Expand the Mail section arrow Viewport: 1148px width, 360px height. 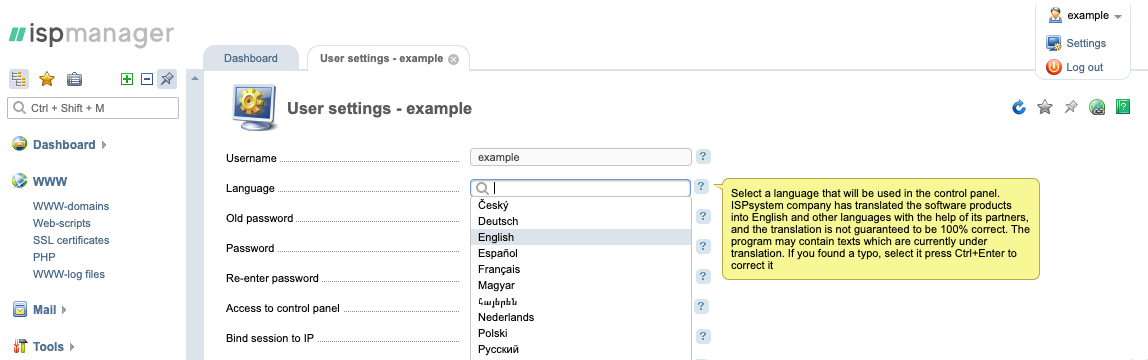pyautogui.click(x=64, y=310)
